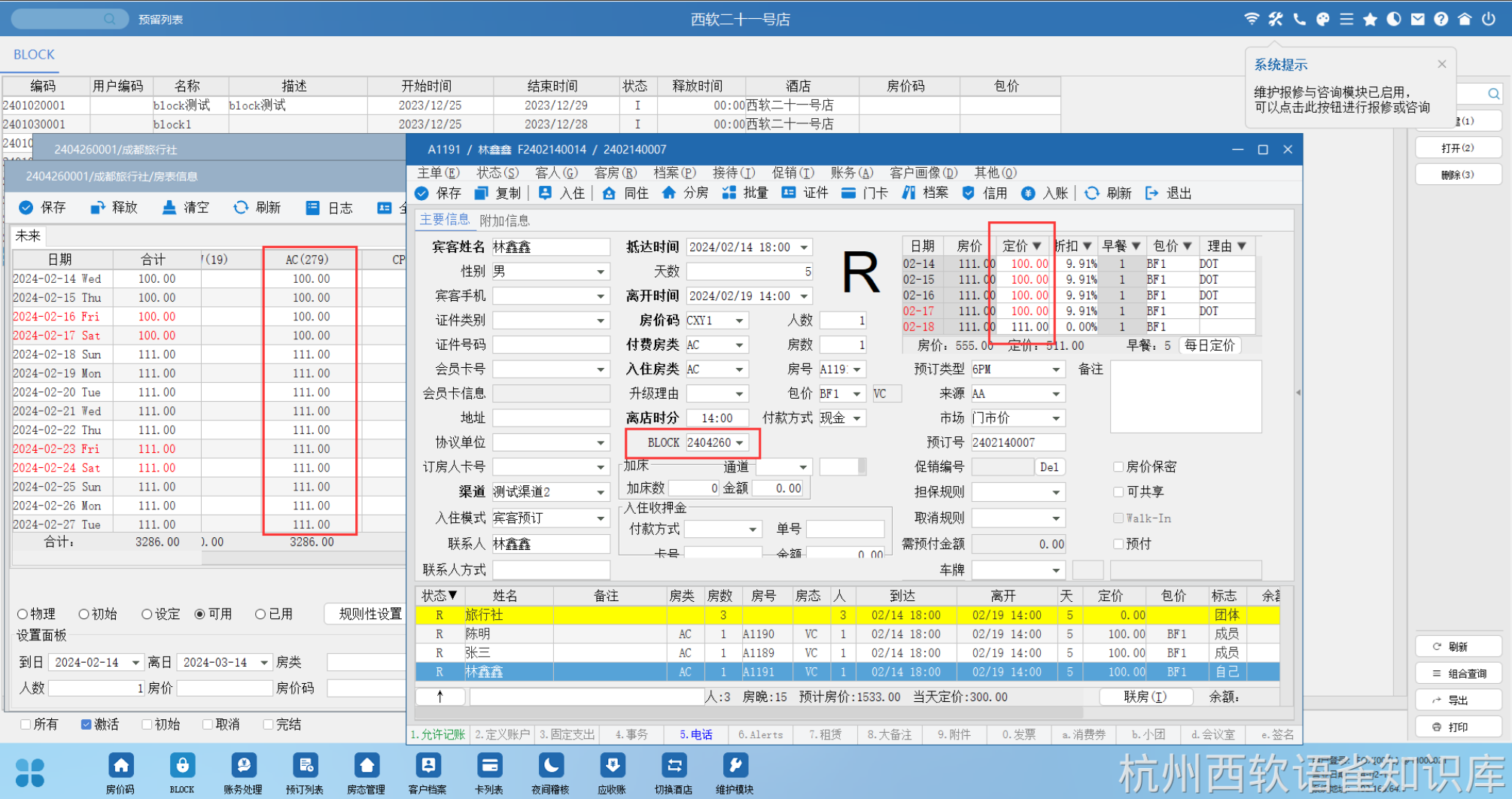Viewport: 1512px width, 799px height.
Task: Open the BLOCK 2404260 dropdown
Action: 740,443
